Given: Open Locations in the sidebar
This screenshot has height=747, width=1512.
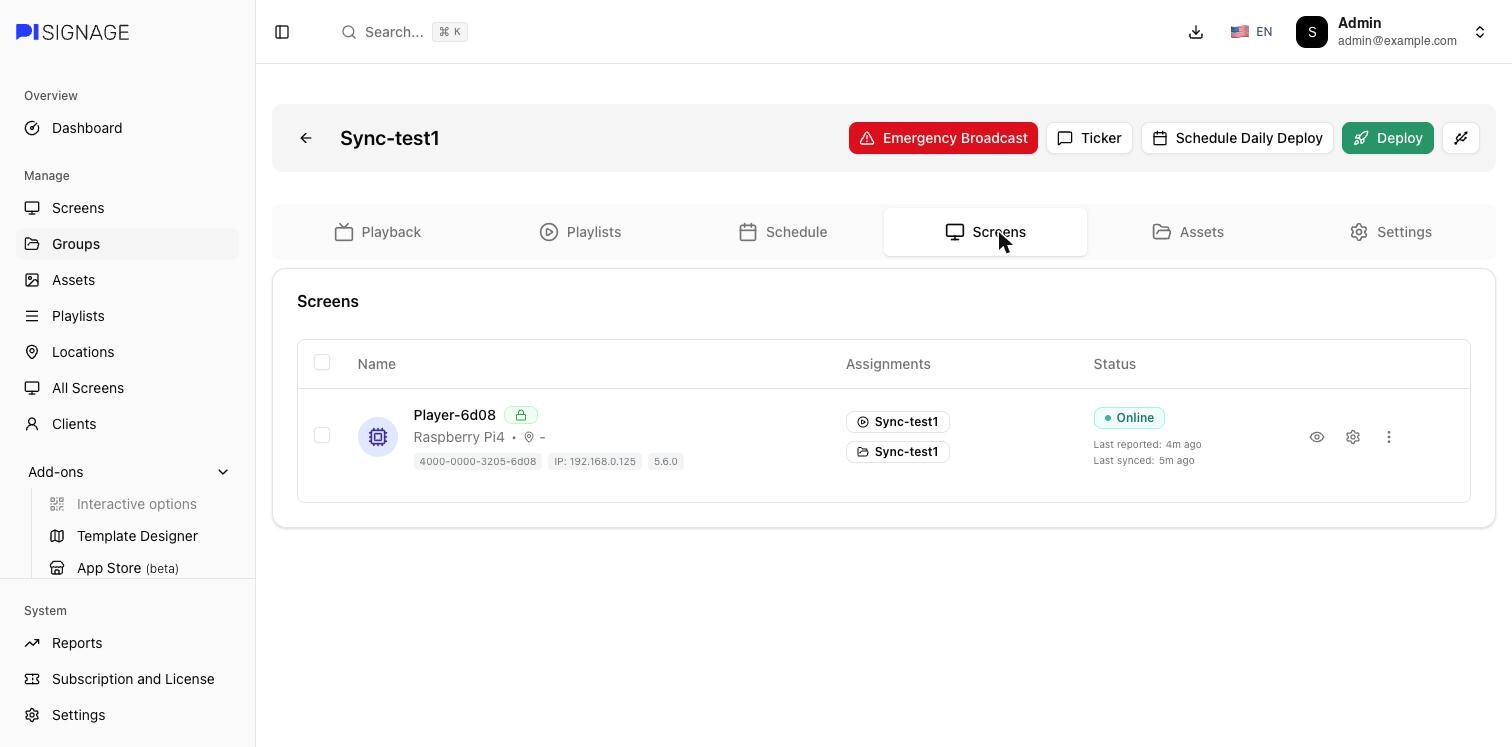Looking at the screenshot, I should [128, 352].
